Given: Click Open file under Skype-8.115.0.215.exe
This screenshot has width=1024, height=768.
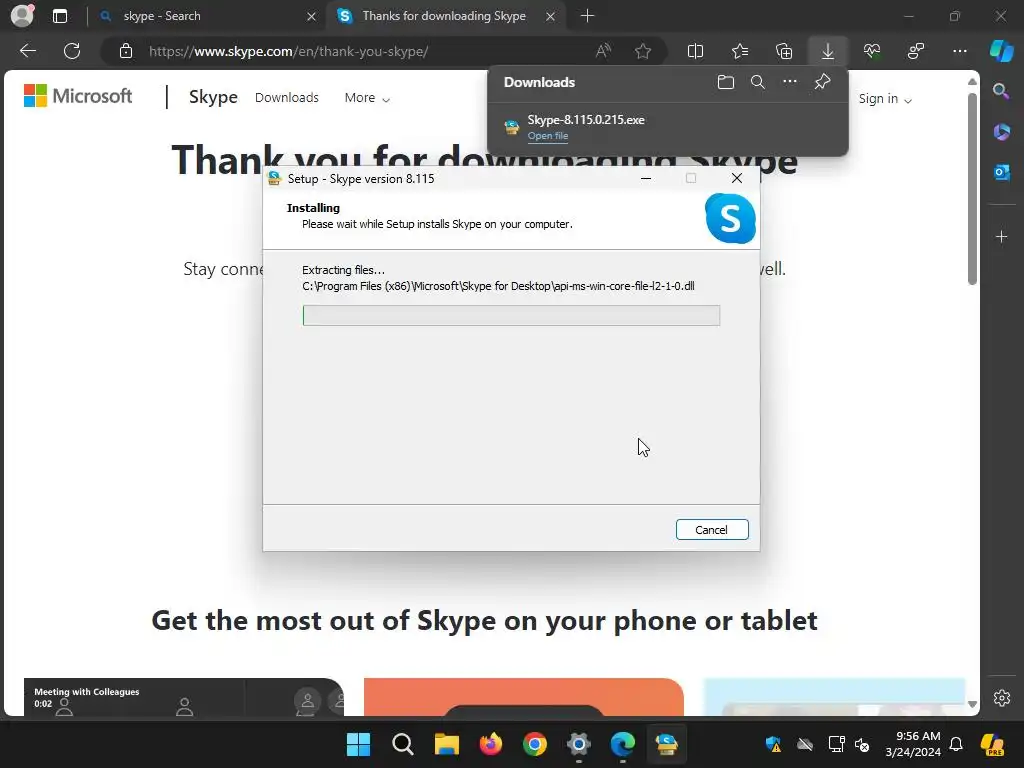Looking at the screenshot, I should point(547,136).
